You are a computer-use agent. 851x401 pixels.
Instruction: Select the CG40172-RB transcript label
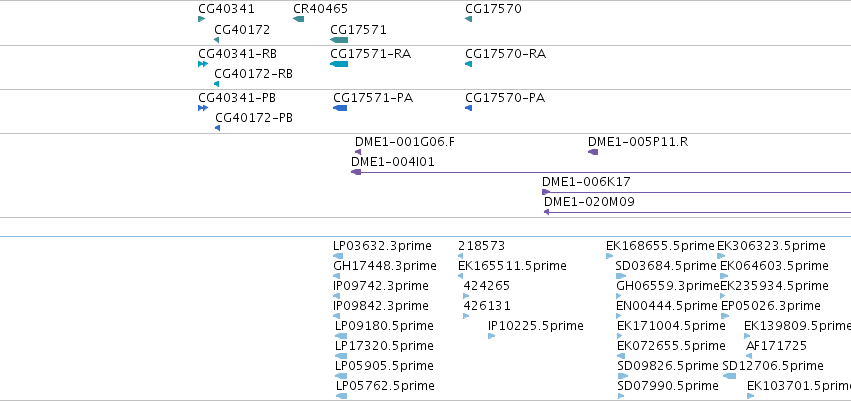(253, 74)
